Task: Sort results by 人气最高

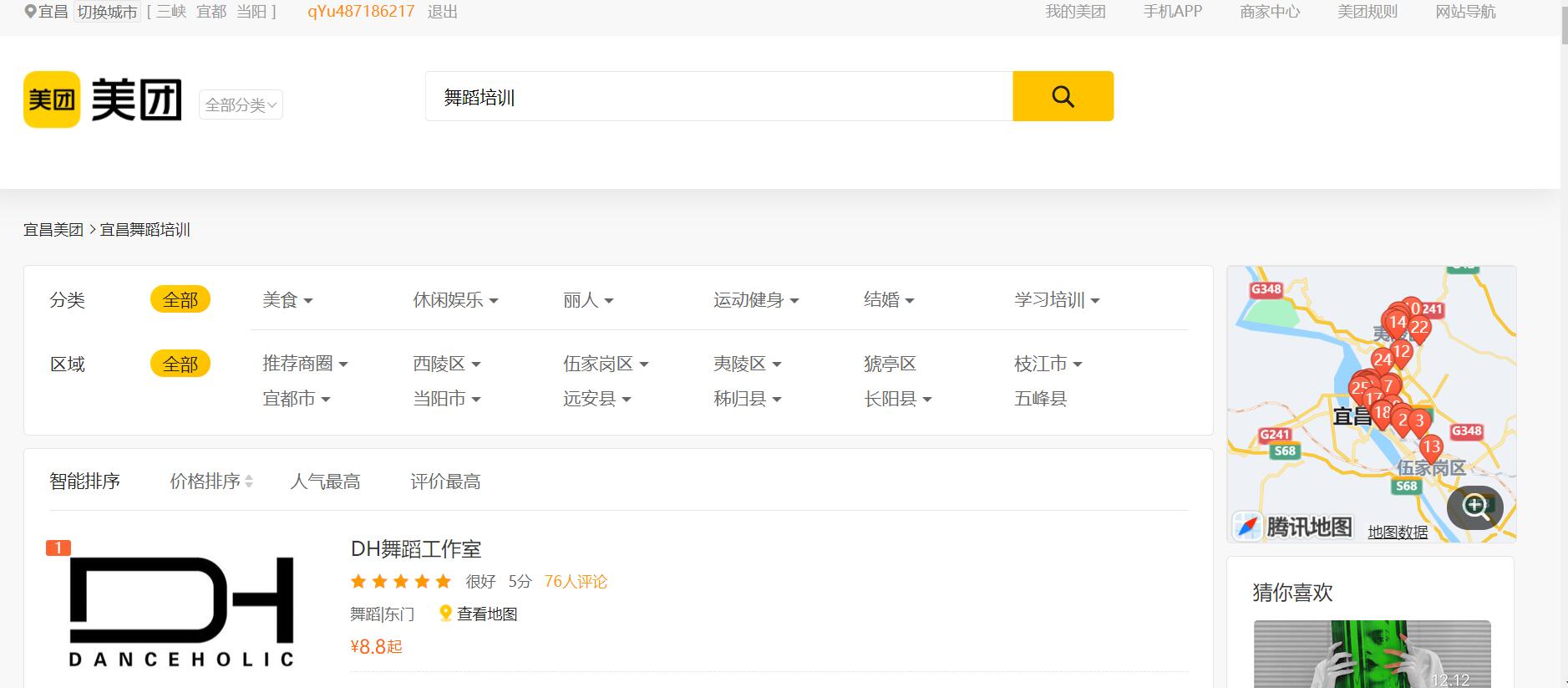Action: tap(325, 482)
